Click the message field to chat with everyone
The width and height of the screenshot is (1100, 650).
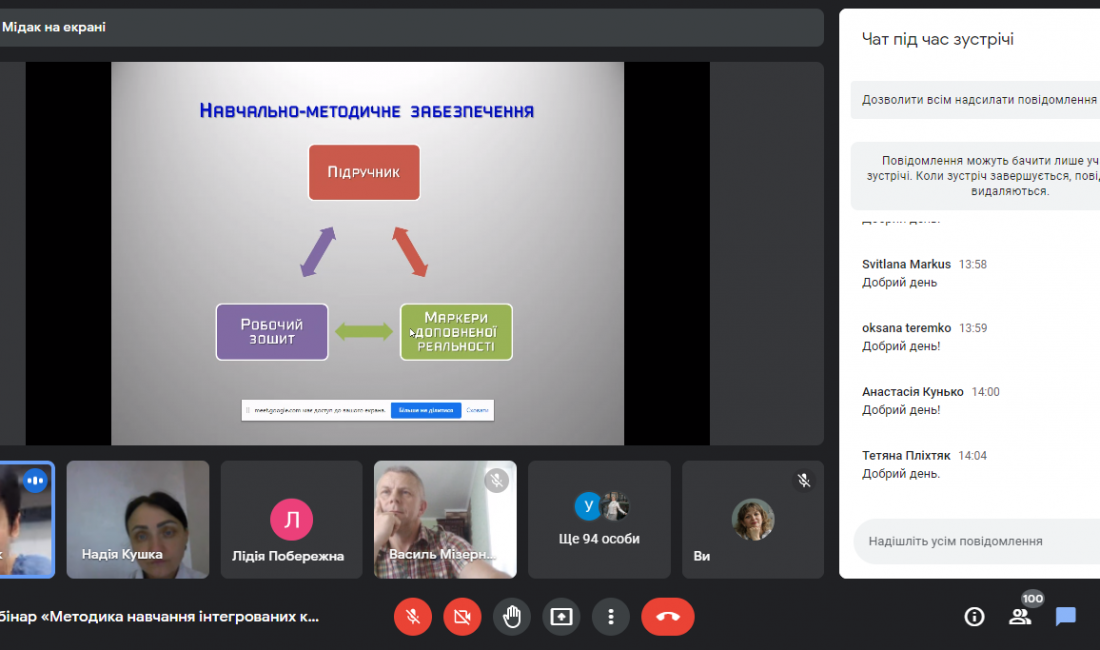(x=975, y=541)
